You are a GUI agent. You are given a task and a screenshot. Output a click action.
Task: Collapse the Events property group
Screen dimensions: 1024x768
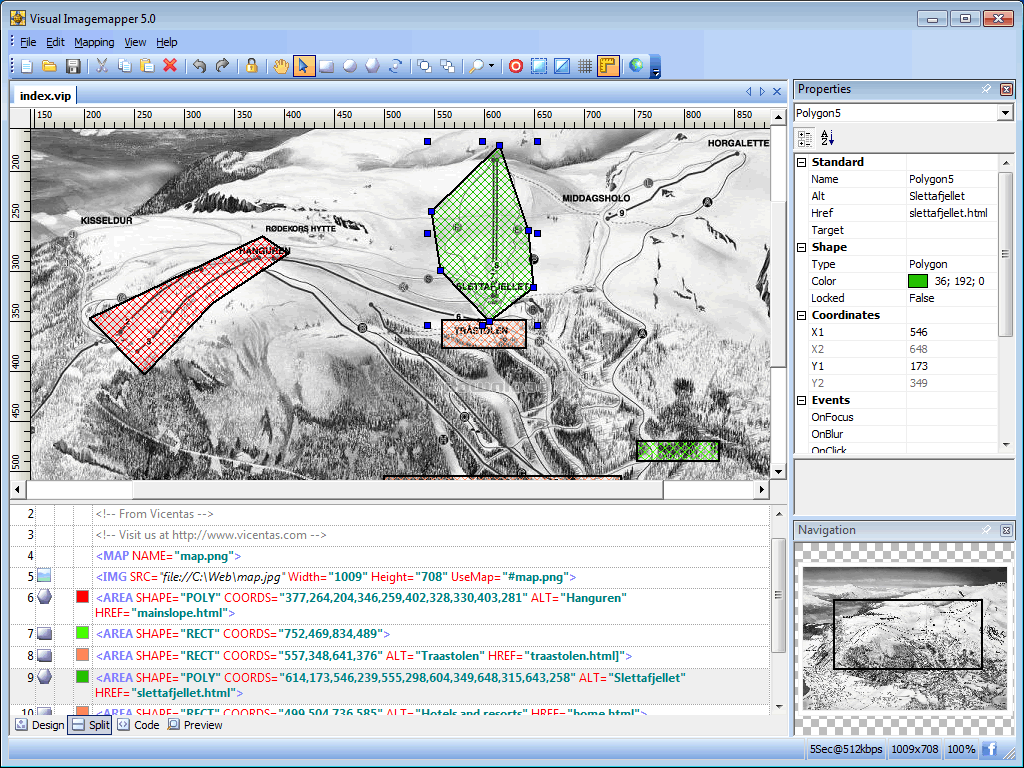[802, 400]
